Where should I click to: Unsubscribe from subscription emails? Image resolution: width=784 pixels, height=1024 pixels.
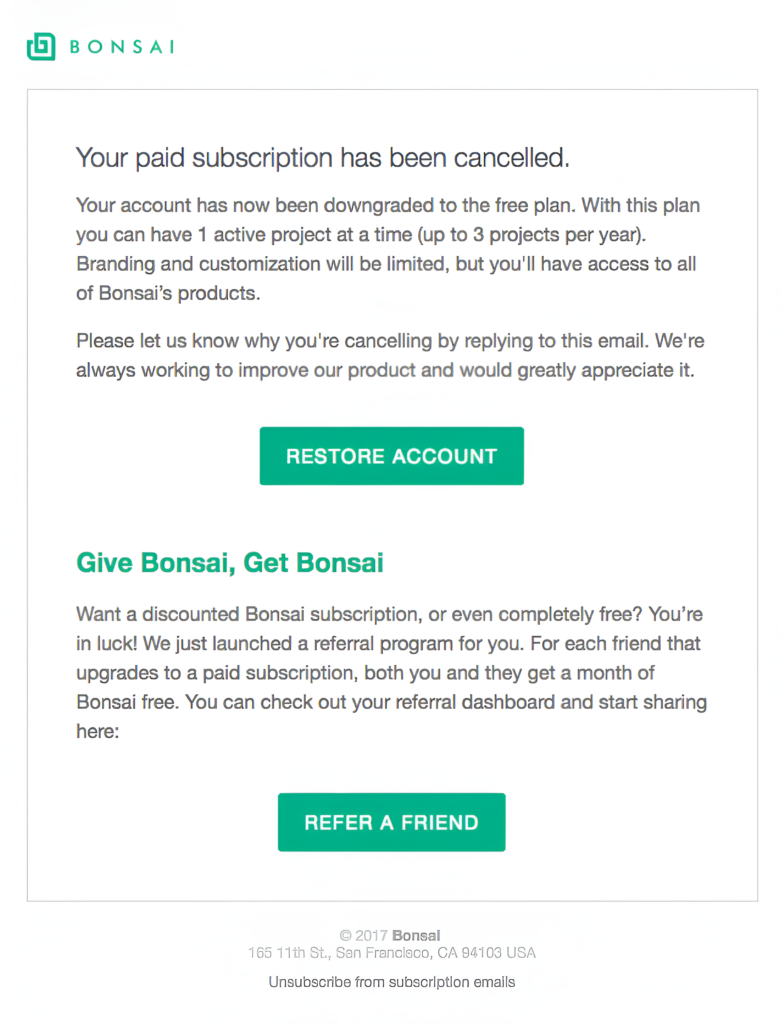tap(391, 982)
